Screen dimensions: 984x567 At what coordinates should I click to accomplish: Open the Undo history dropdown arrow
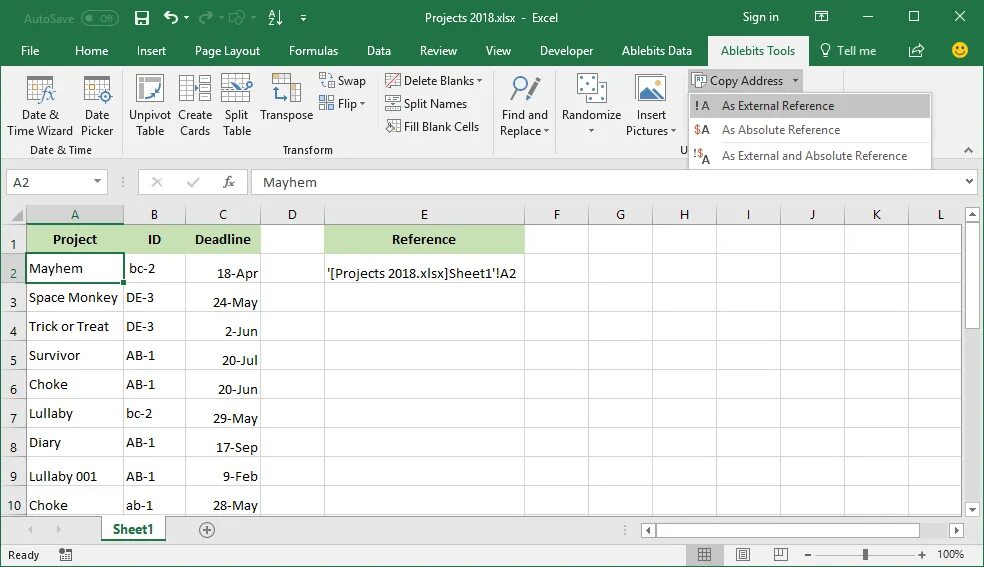point(186,18)
